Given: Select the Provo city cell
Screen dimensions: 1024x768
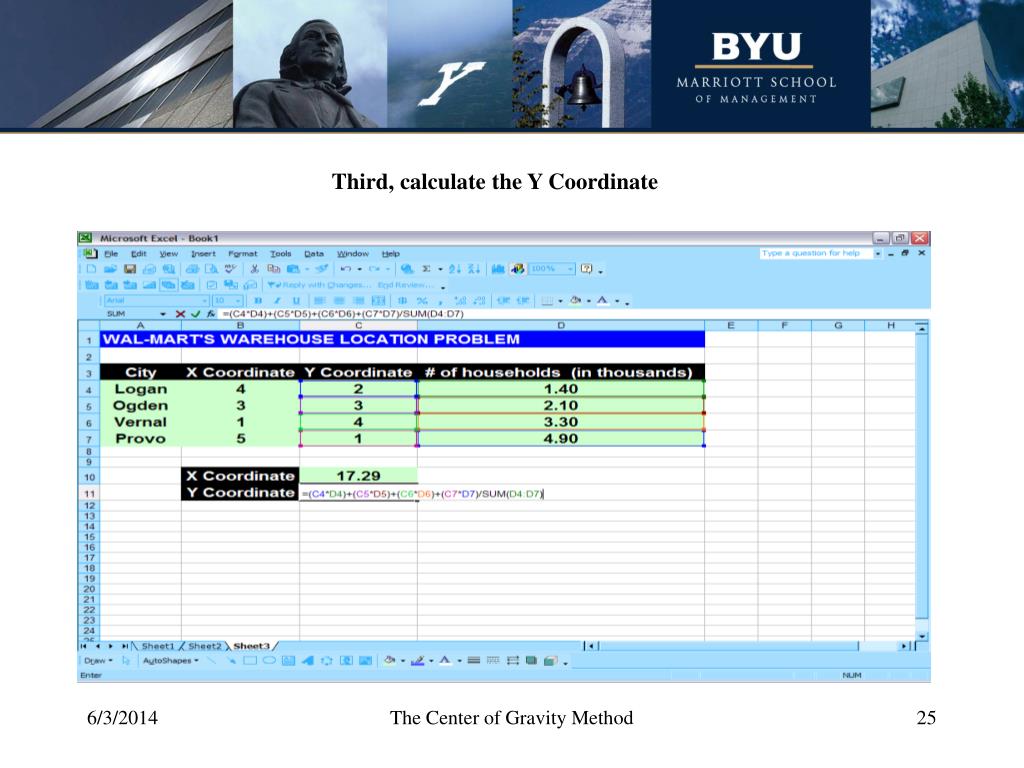Looking at the screenshot, I should pos(140,439).
